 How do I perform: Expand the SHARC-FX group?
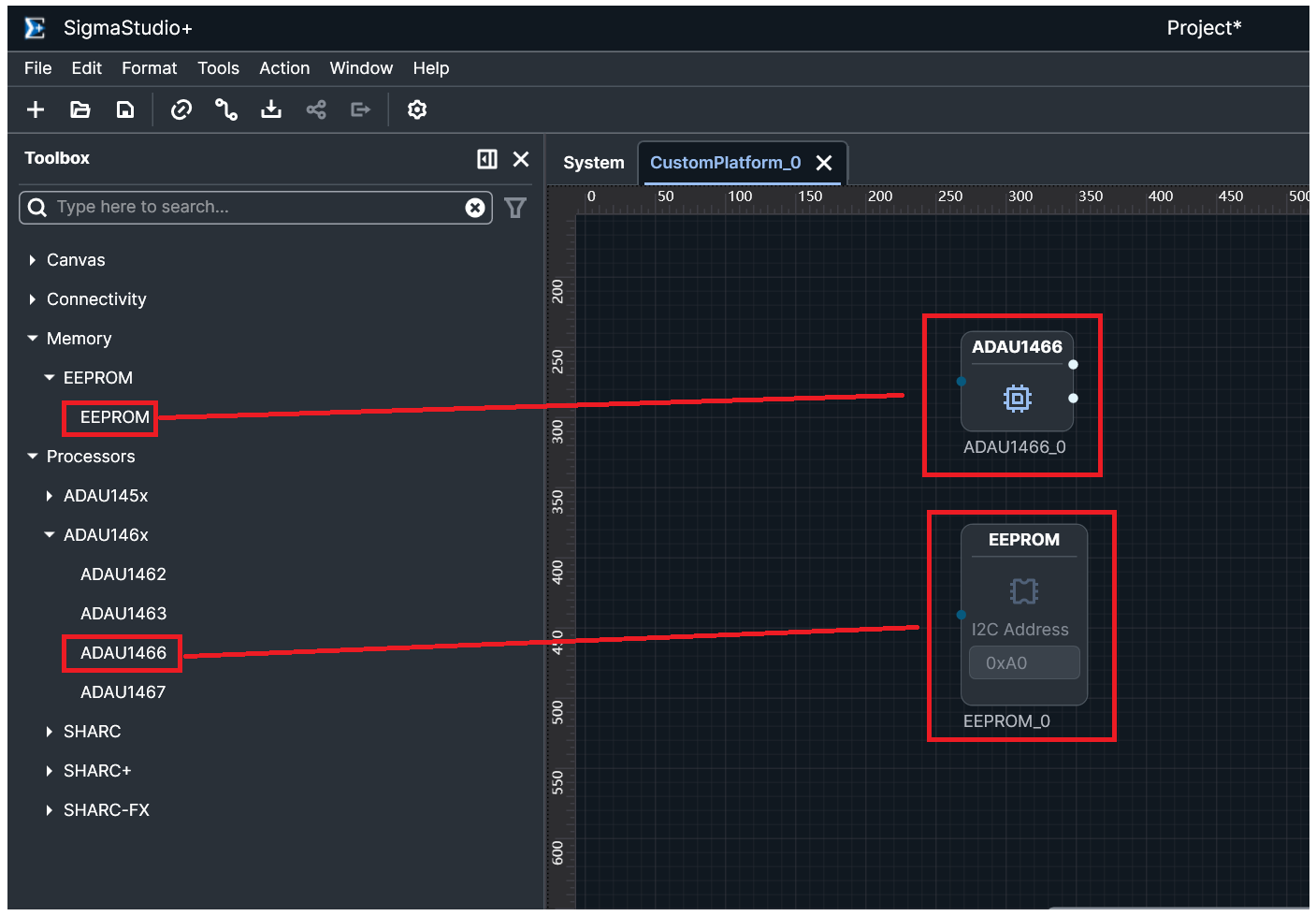pos(50,810)
